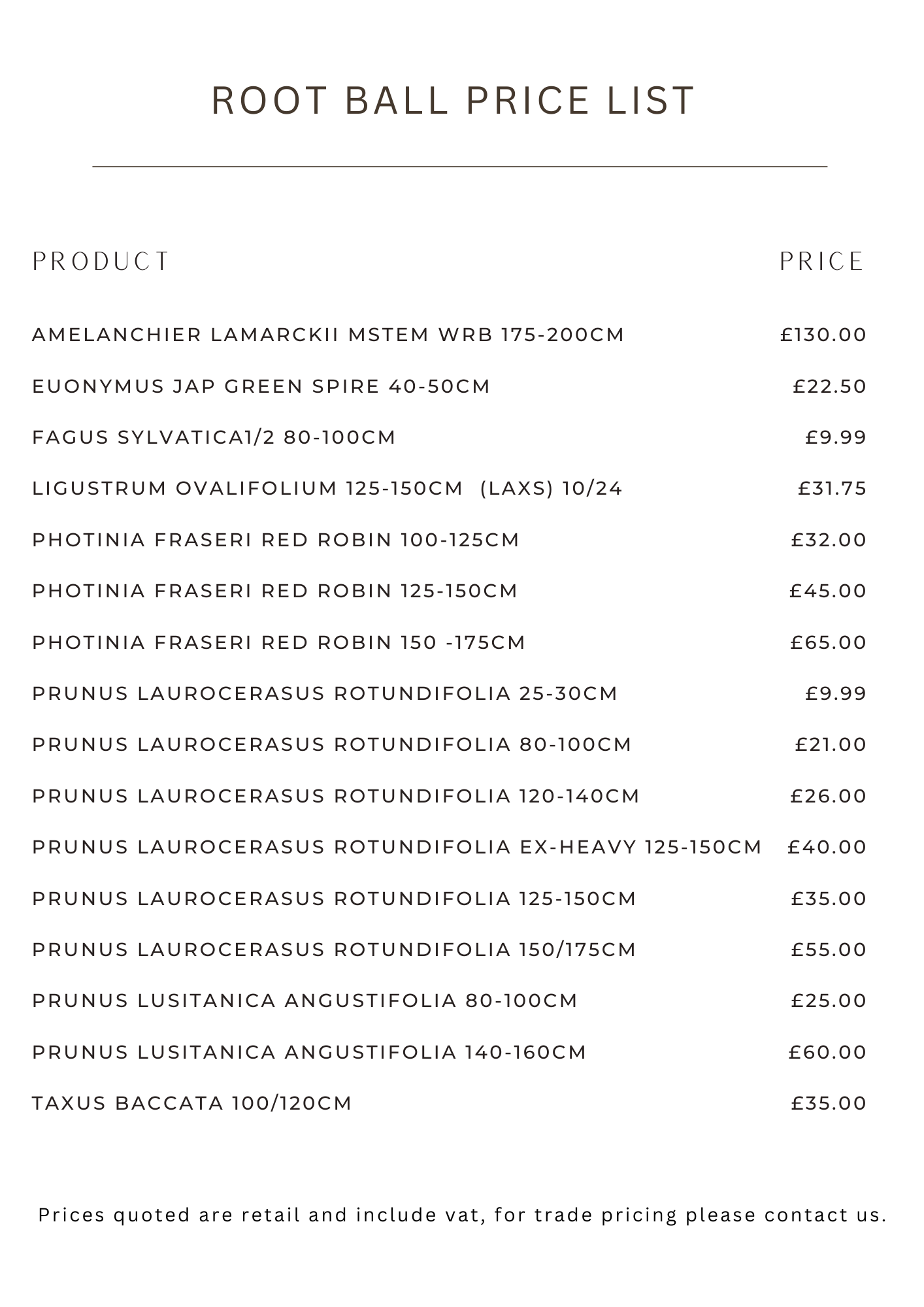Click the retail prices VAT footnote
Screen dimensions: 924x1307
pyautogui.click(x=462, y=1215)
